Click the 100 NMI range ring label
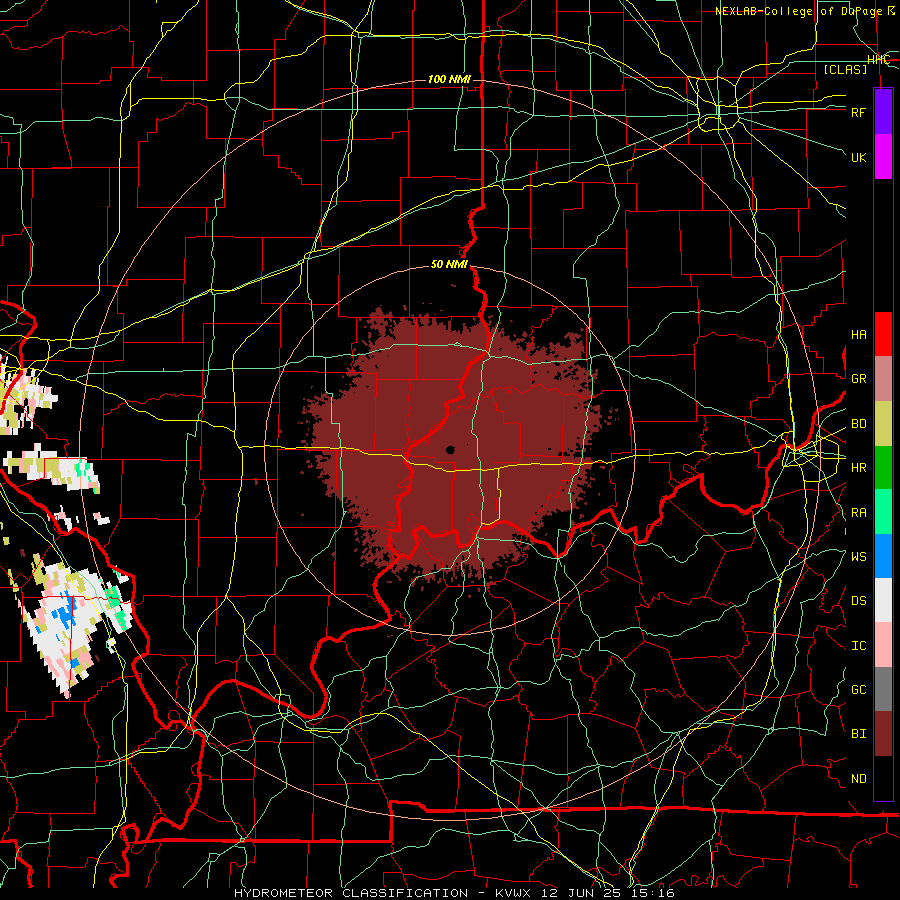900x900 pixels. 449,79
